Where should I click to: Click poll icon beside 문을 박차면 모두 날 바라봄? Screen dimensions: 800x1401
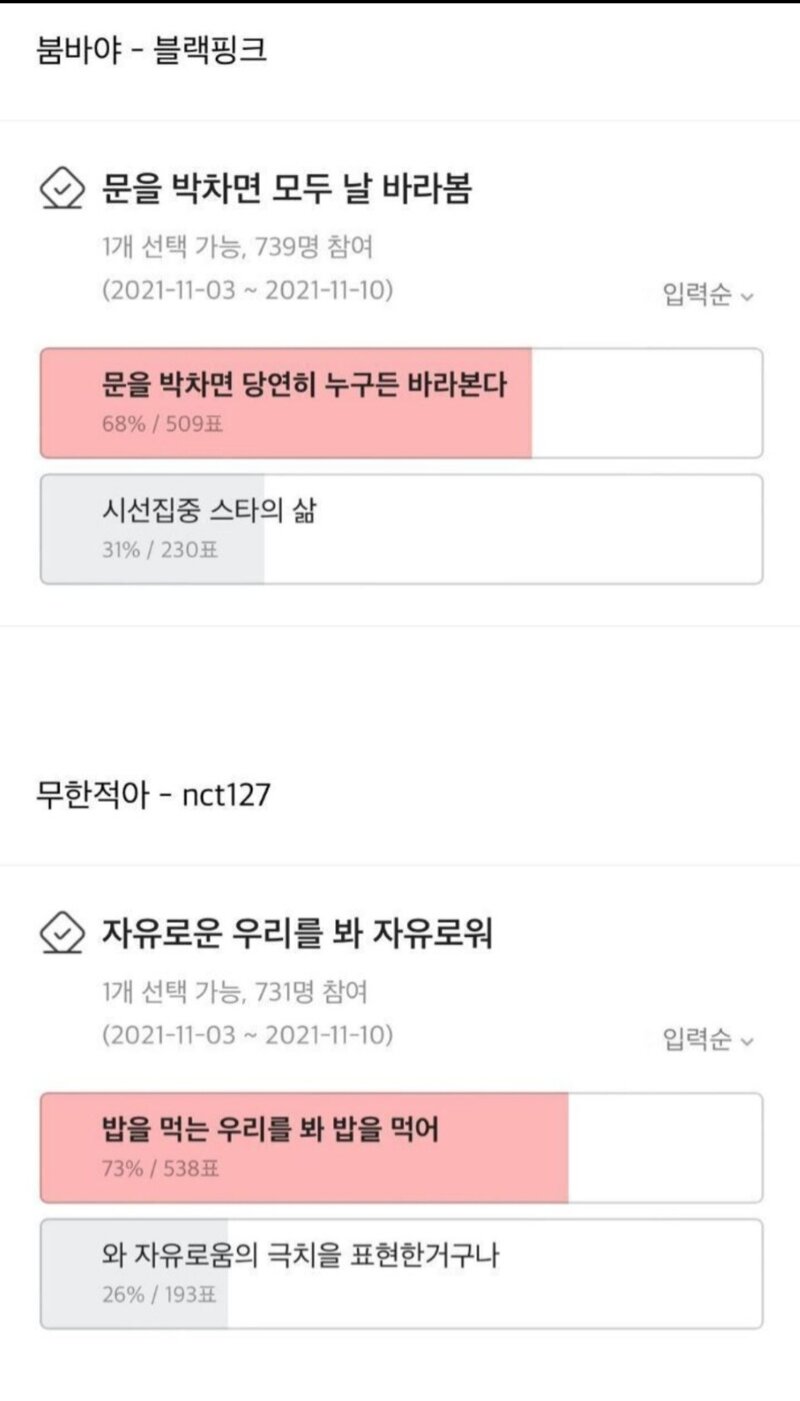61,189
